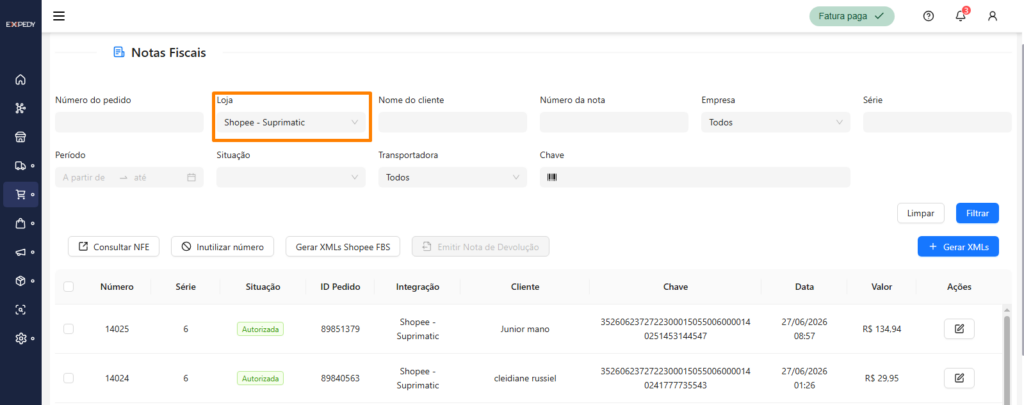Viewport: 1024px width, 405px height.
Task: Click the barcode icon in Chave field
Action: (x=552, y=177)
